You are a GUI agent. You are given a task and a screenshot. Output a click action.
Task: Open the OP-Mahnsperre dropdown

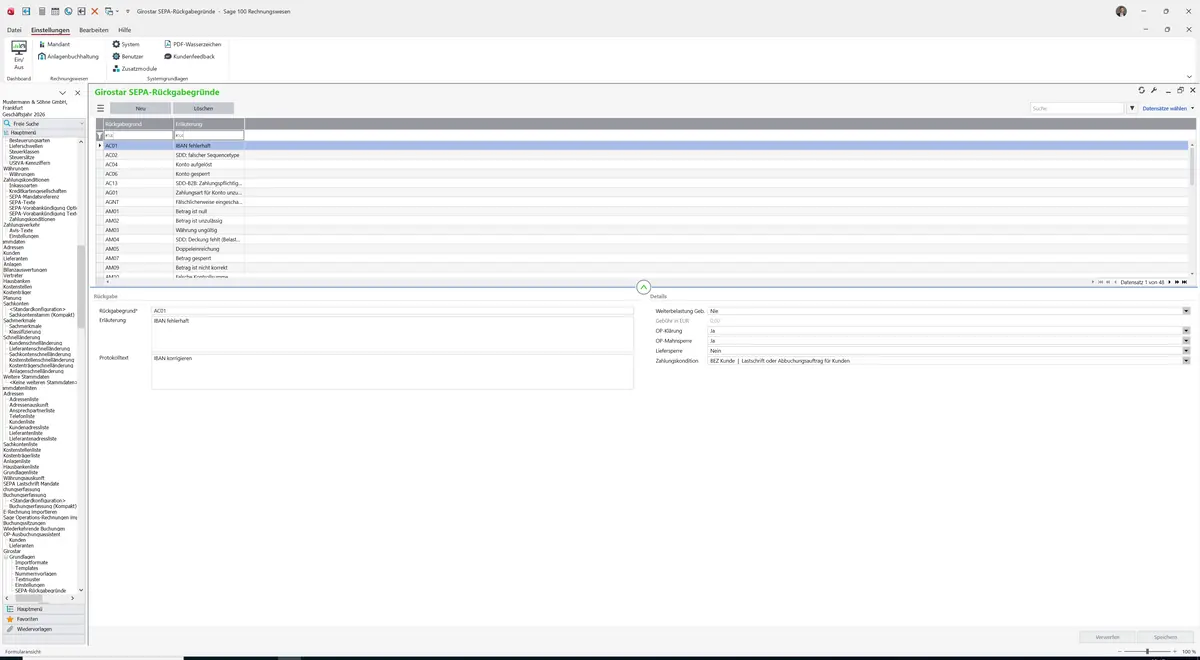pos(1186,341)
